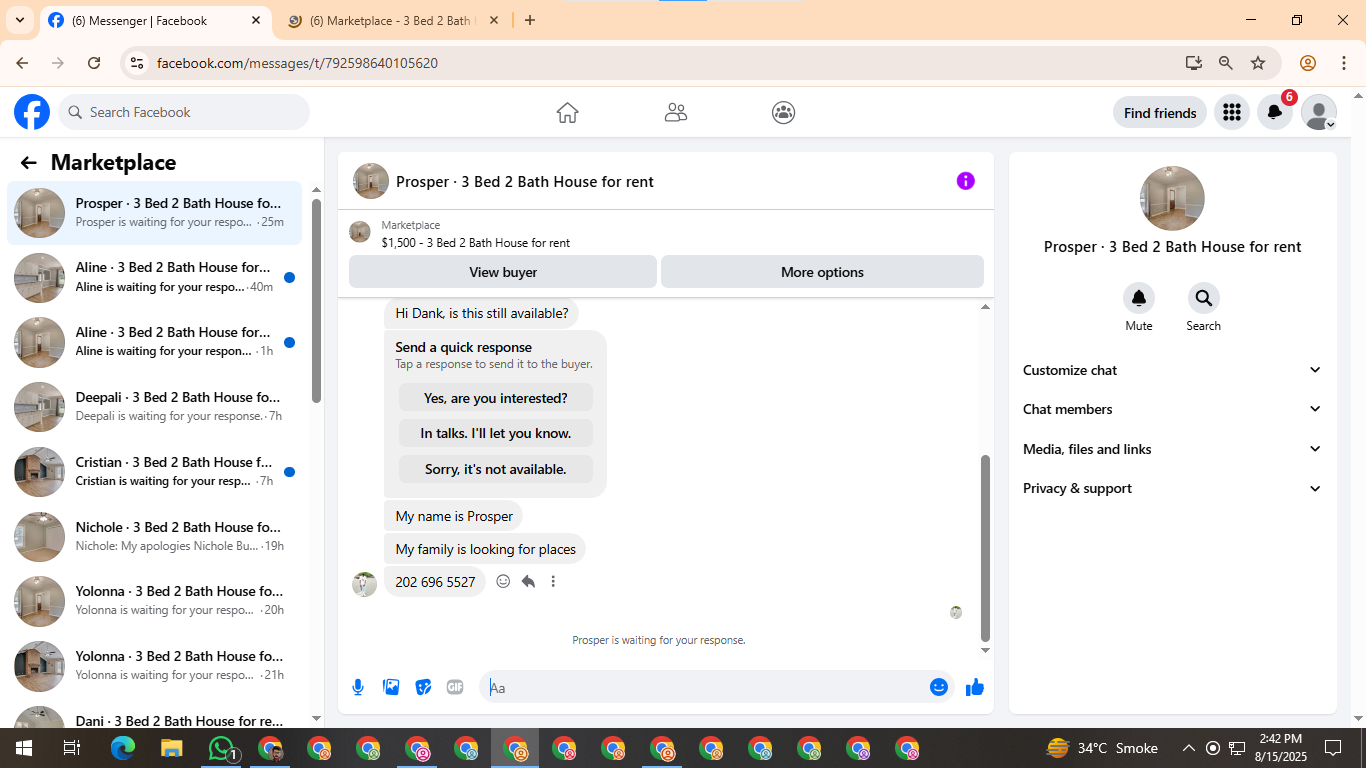Viewport: 1366px width, 768px height.
Task: Click the More options button
Action: click(x=822, y=272)
